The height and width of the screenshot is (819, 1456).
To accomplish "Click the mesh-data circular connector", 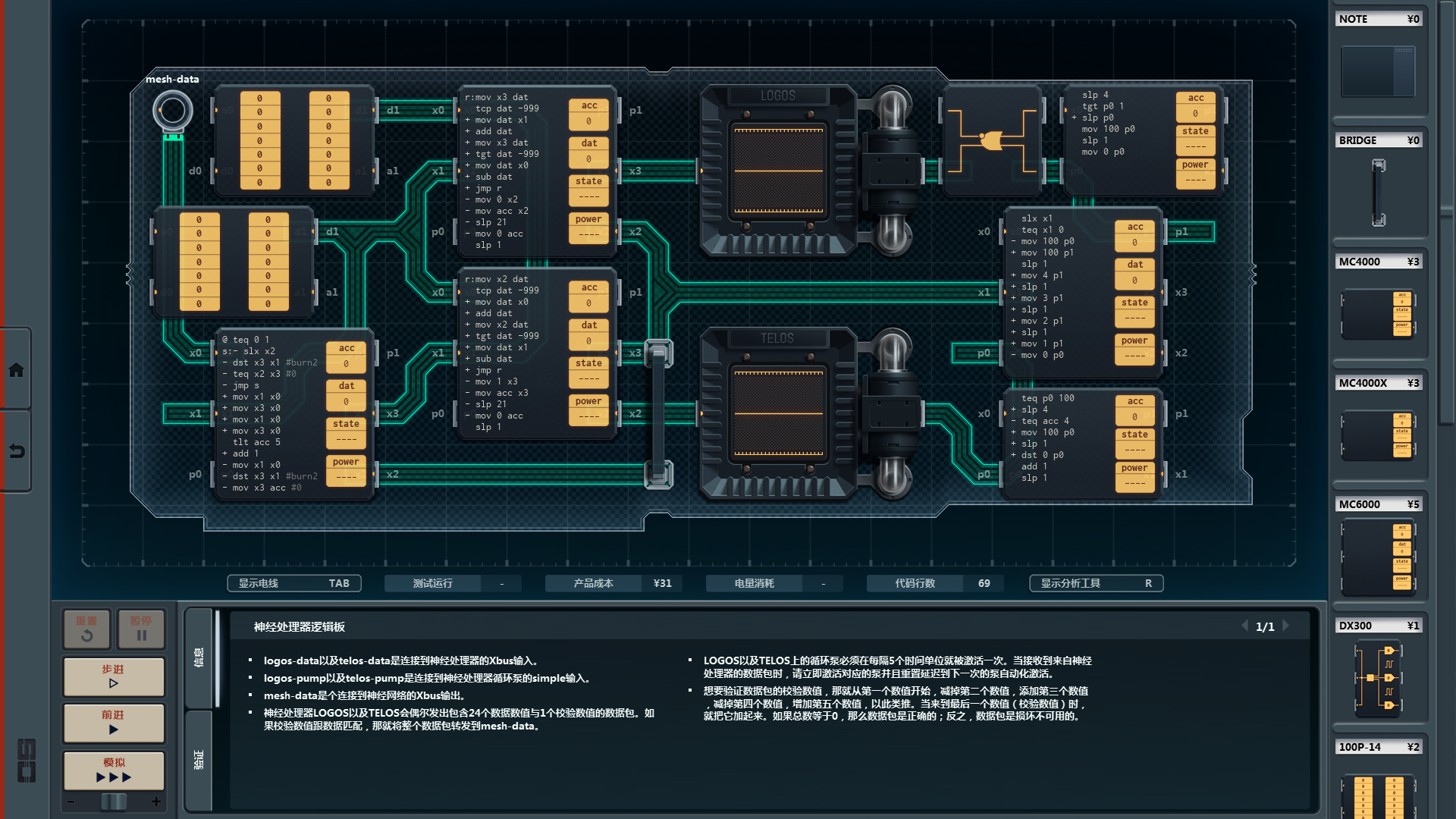I will click(x=173, y=111).
